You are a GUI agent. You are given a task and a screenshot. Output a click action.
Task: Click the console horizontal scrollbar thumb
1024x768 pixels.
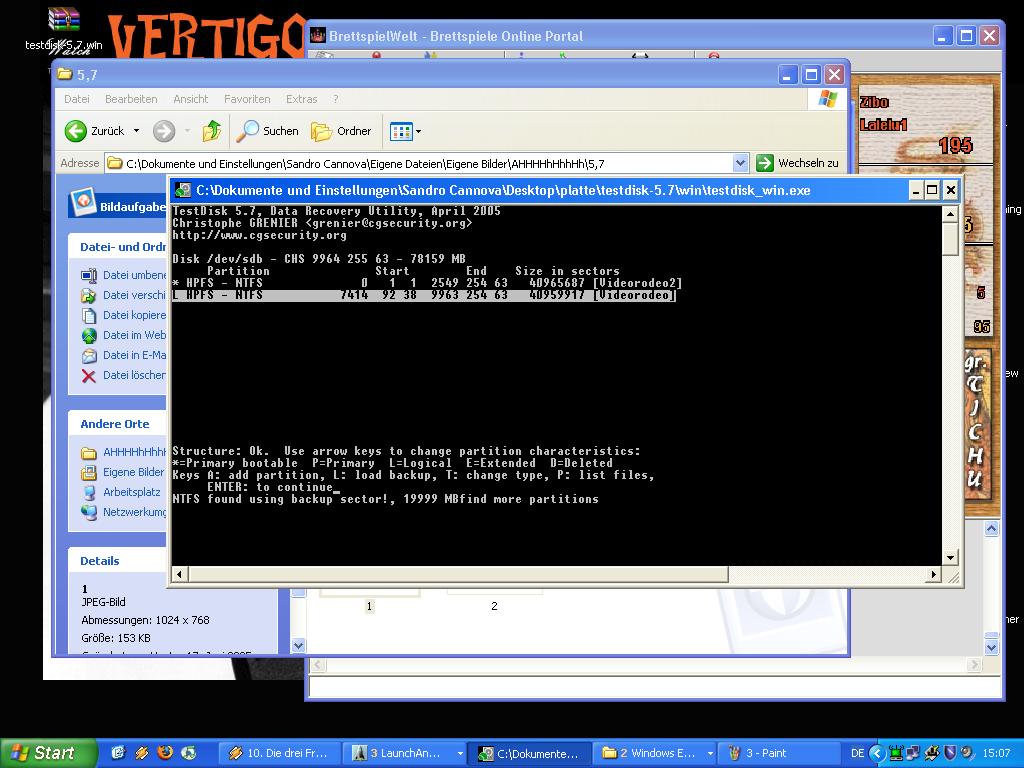(458, 575)
